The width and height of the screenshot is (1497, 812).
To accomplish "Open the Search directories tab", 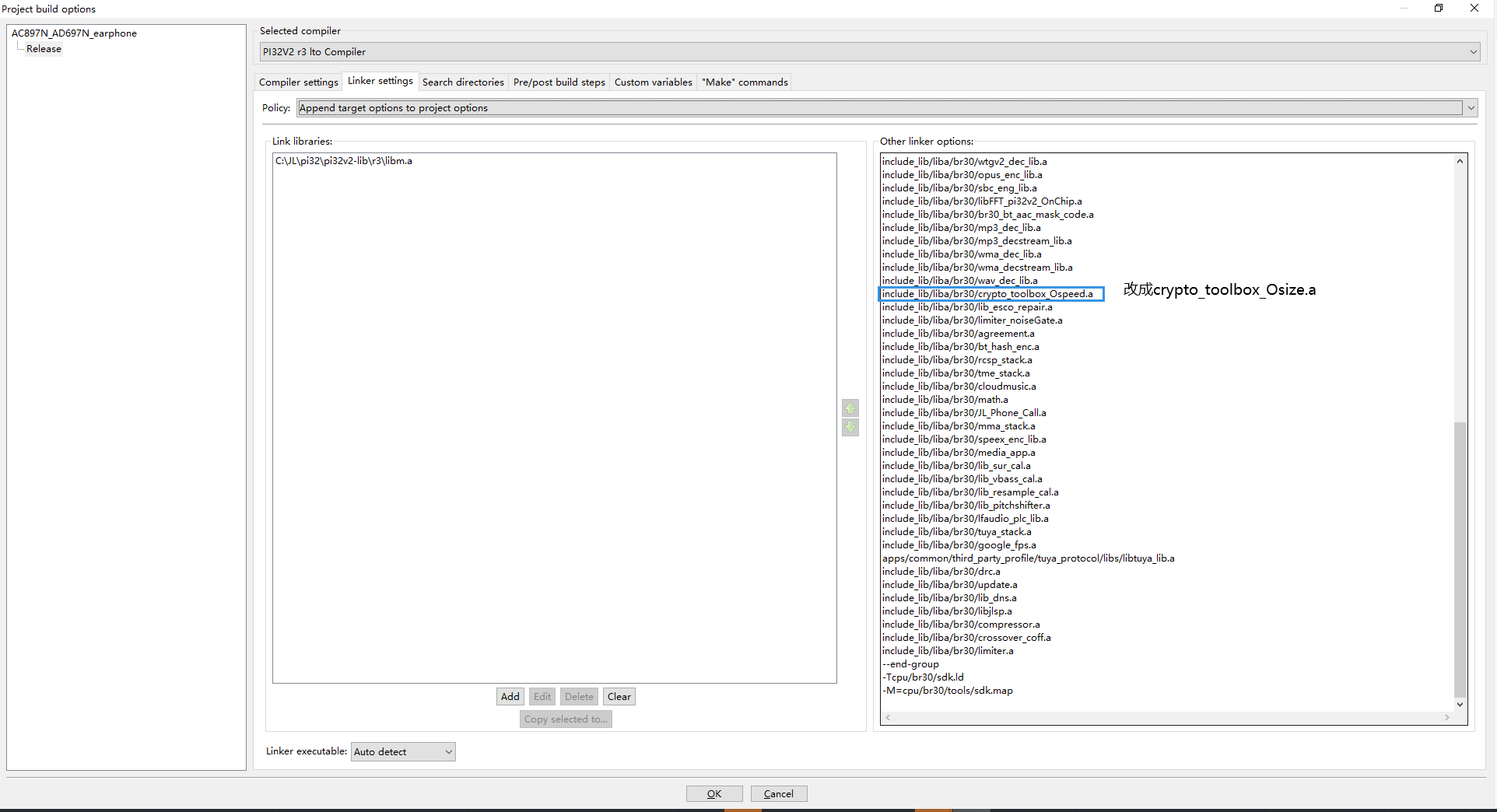I will coord(463,82).
